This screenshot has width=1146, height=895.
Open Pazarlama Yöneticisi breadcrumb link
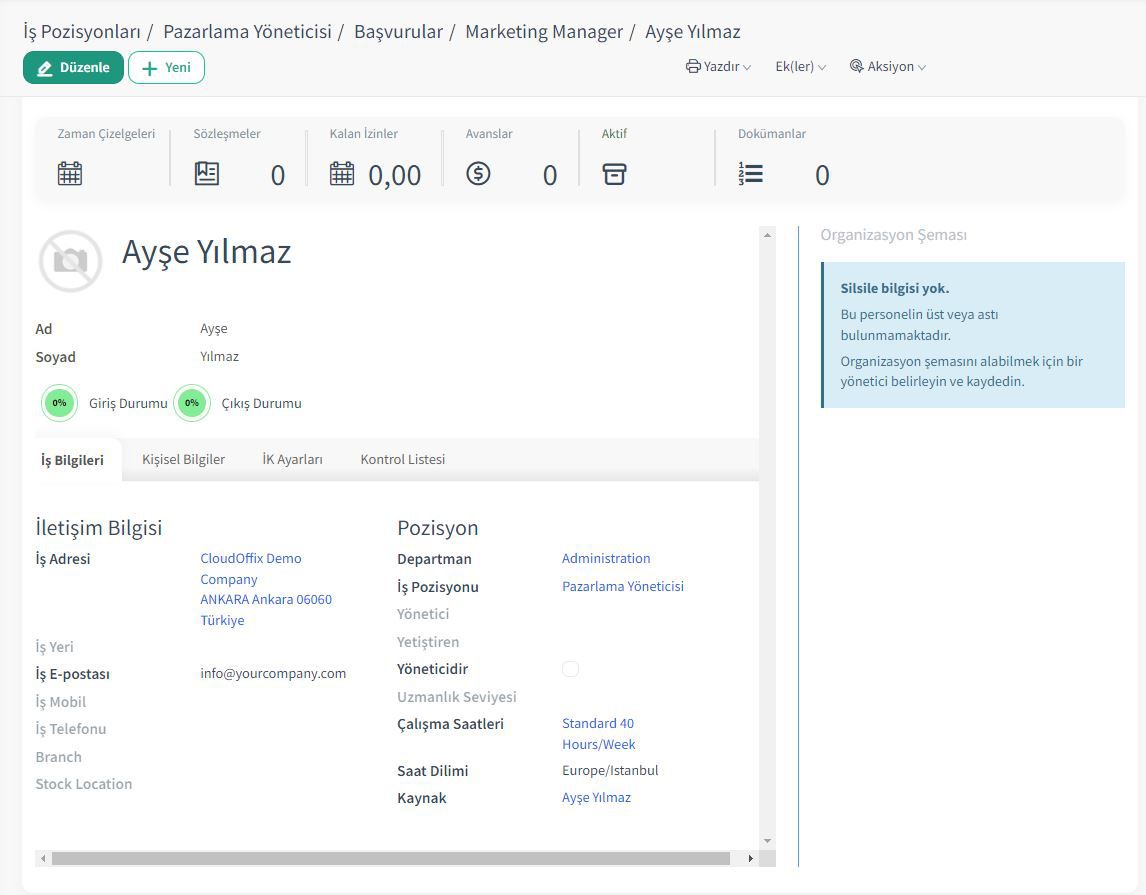click(x=247, y=32)
